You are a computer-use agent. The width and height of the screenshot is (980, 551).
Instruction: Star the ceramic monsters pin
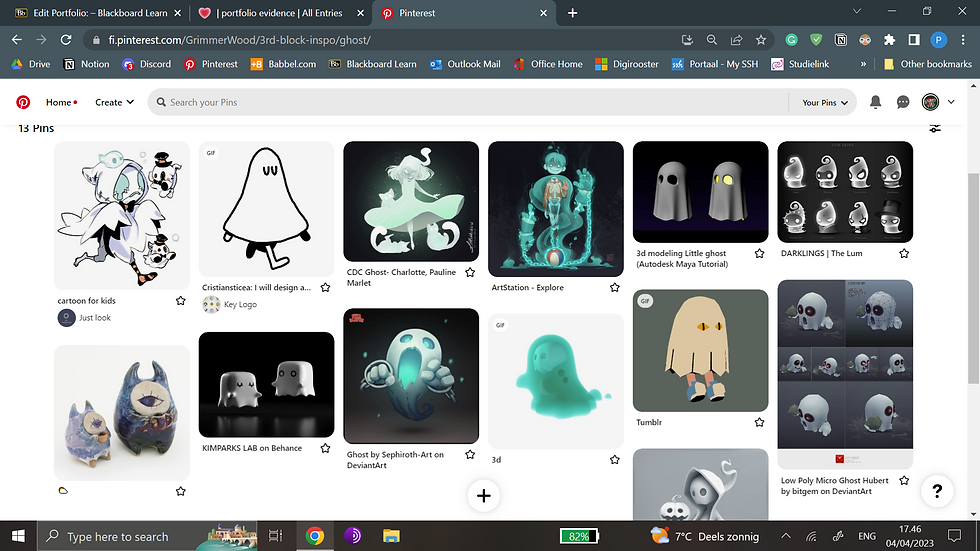[181, 492]
